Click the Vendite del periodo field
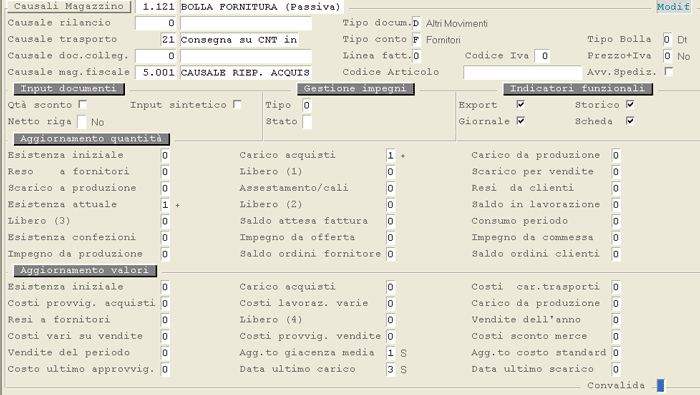Viewport: 700px width, 395px height. pos(165,353)
